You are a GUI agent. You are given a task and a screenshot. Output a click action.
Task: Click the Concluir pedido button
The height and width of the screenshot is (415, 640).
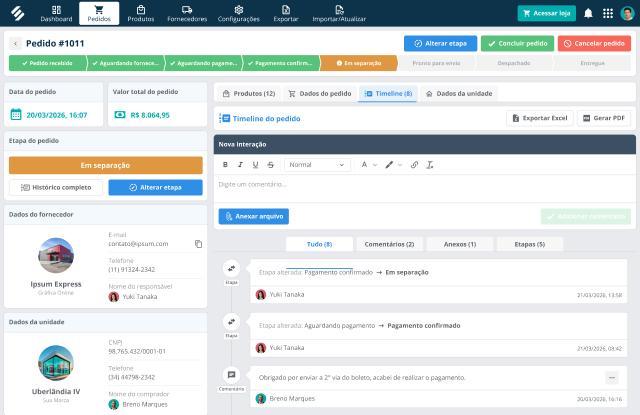(x=517, y=43)
